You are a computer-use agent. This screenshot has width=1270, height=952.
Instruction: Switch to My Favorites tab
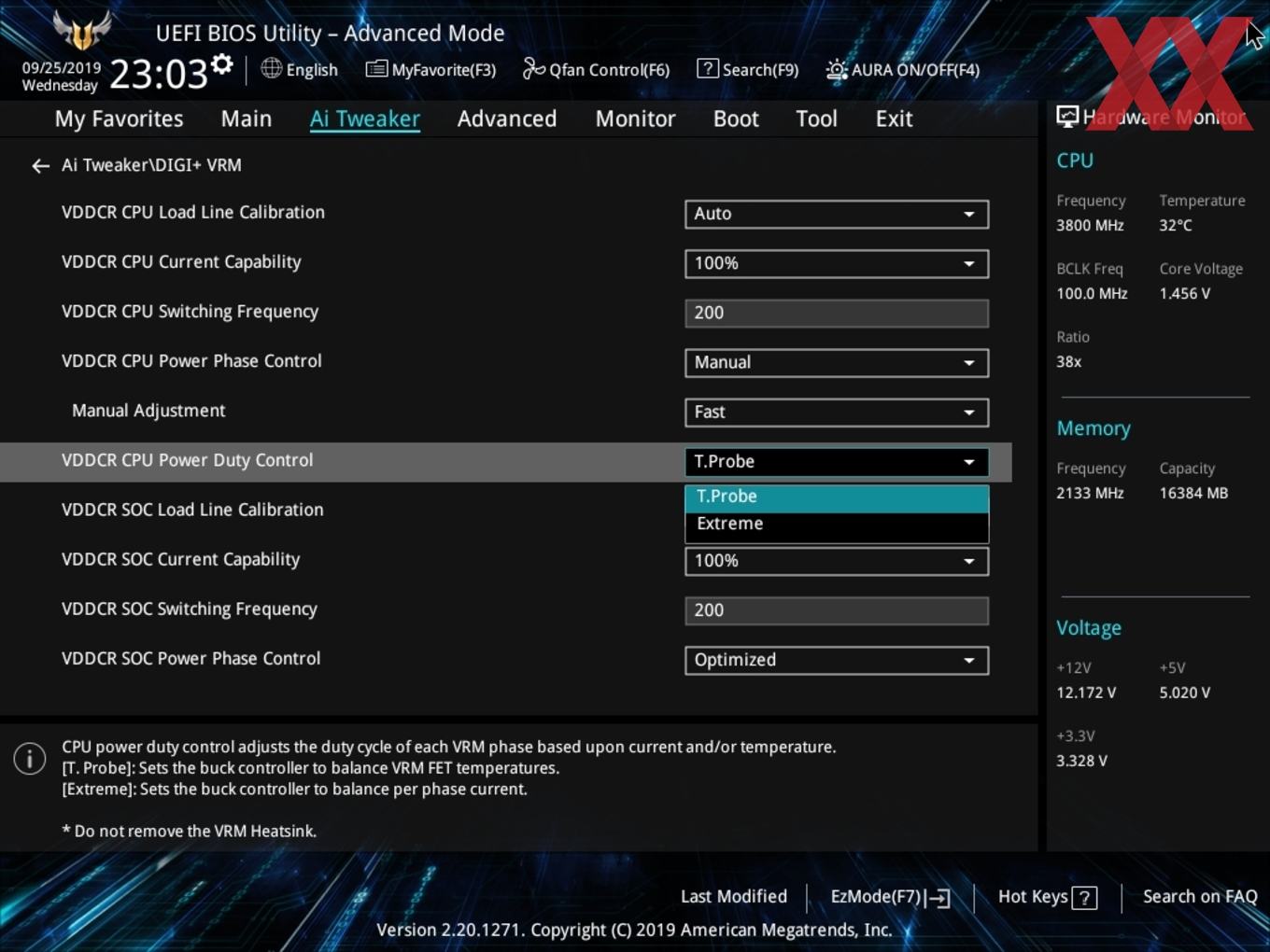(x=119, y=119)
